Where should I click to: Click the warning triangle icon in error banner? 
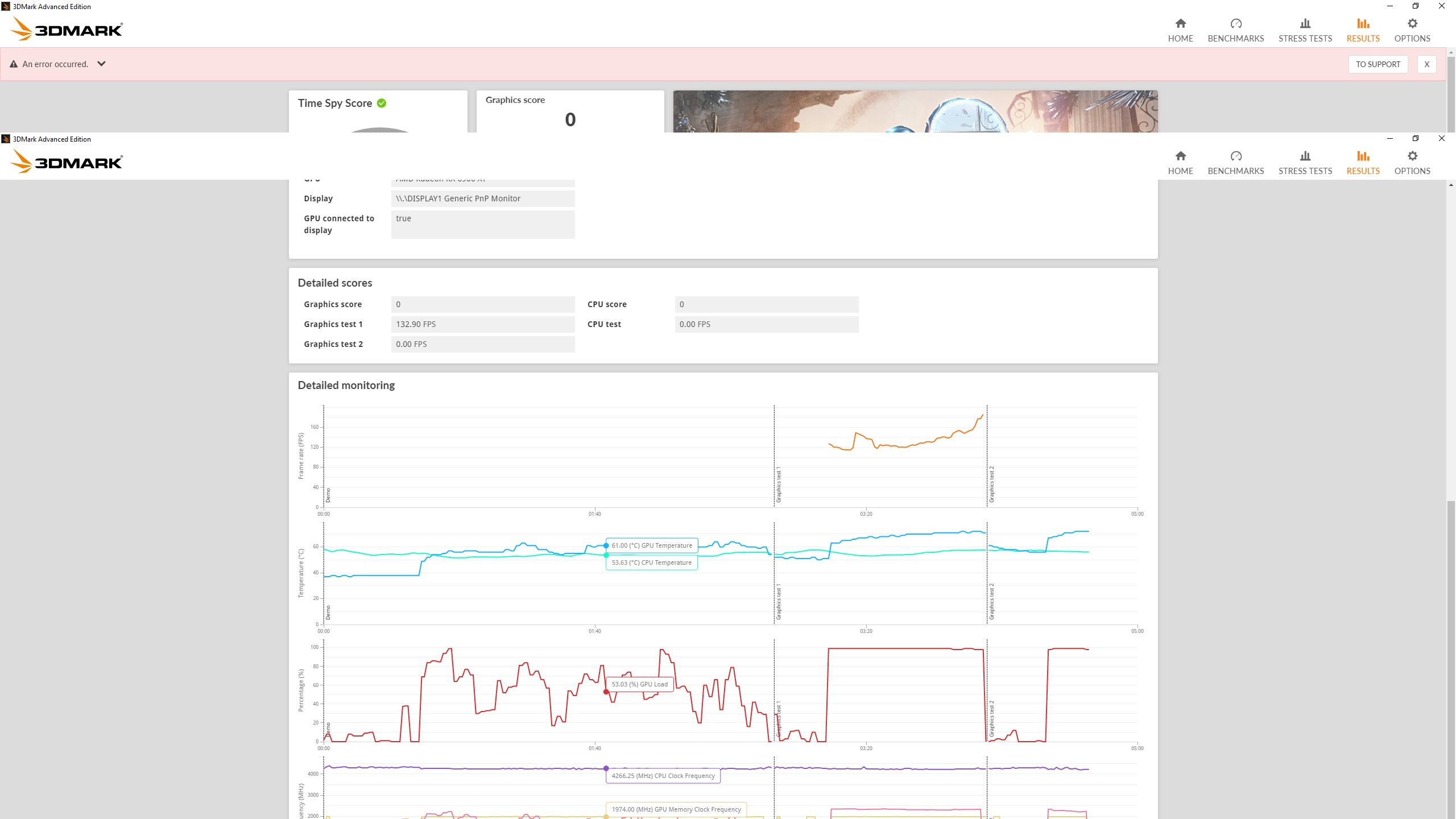(x=14, y=64)
